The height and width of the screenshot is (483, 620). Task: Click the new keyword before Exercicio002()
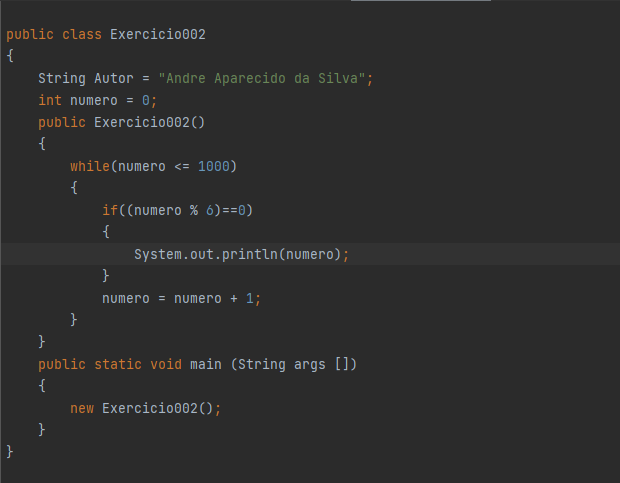click(82, 408)
